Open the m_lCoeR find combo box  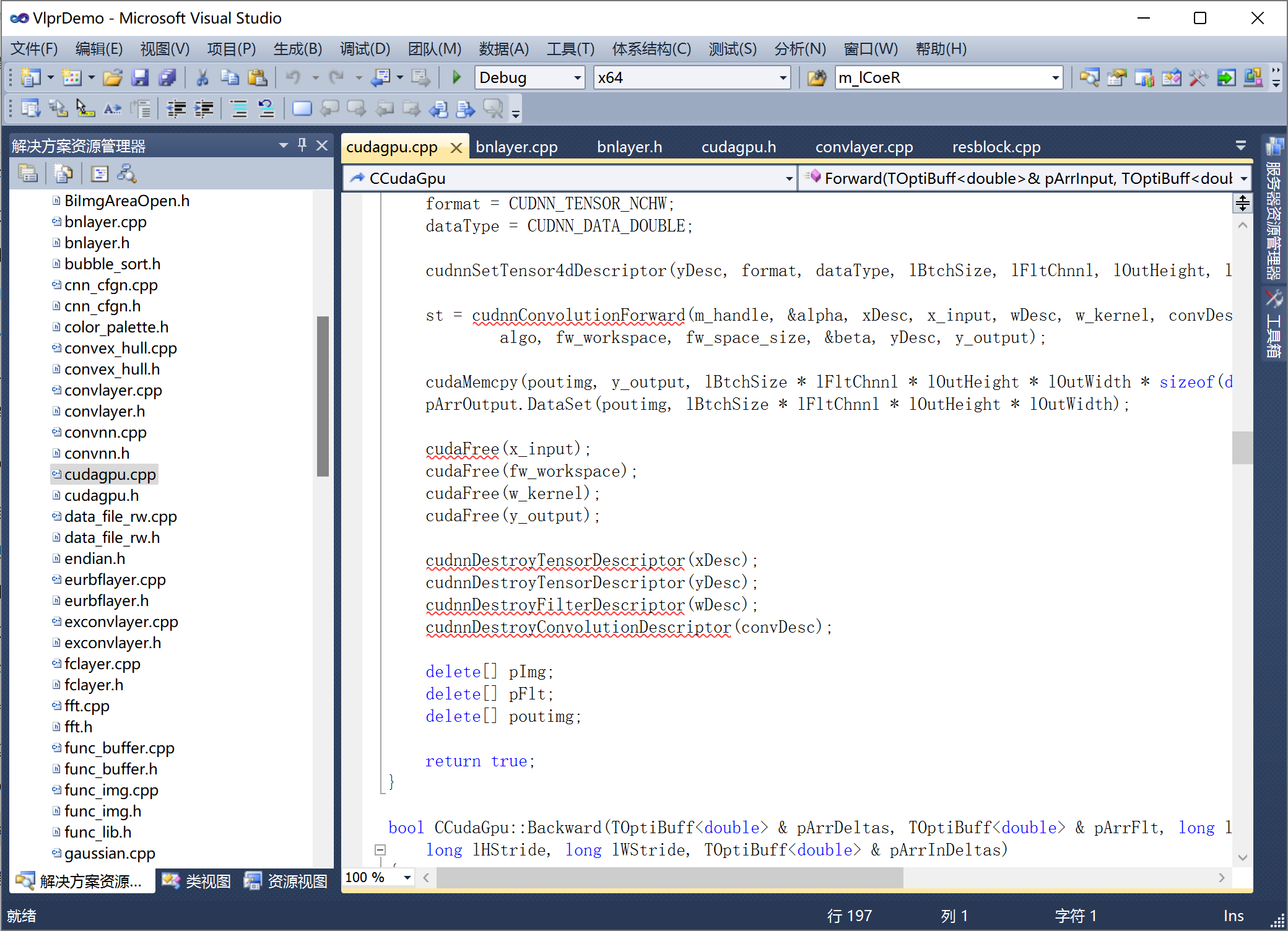click(x=949, y=77)
